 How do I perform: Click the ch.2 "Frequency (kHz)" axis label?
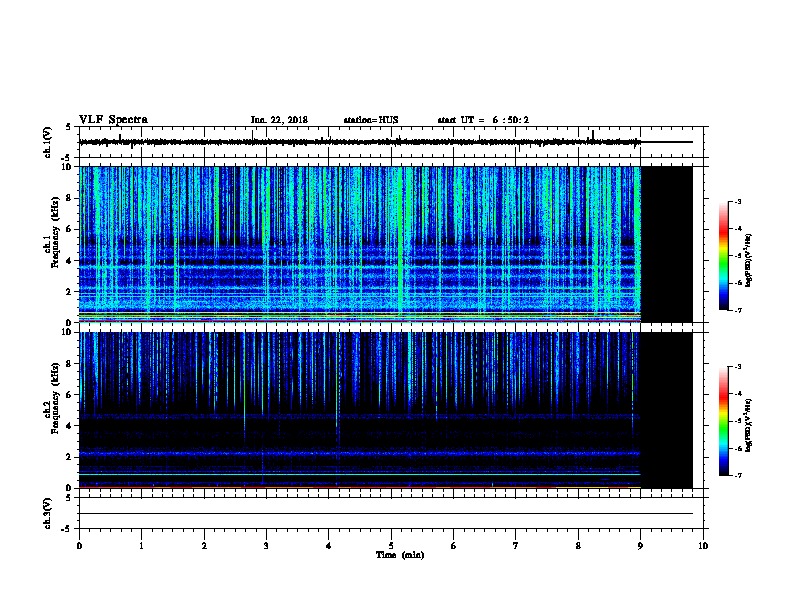coord(56,398)
